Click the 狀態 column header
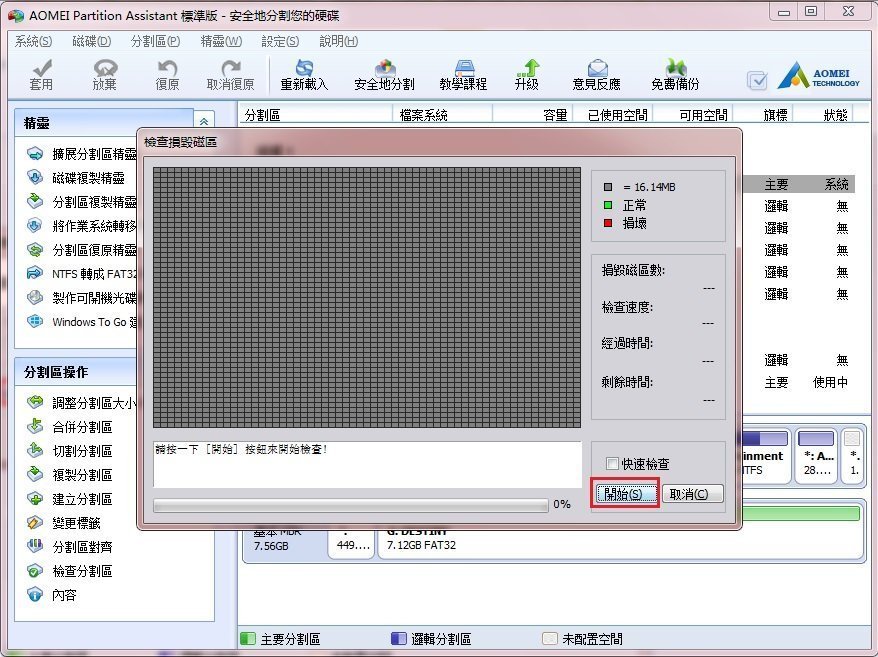 point(824,115)
